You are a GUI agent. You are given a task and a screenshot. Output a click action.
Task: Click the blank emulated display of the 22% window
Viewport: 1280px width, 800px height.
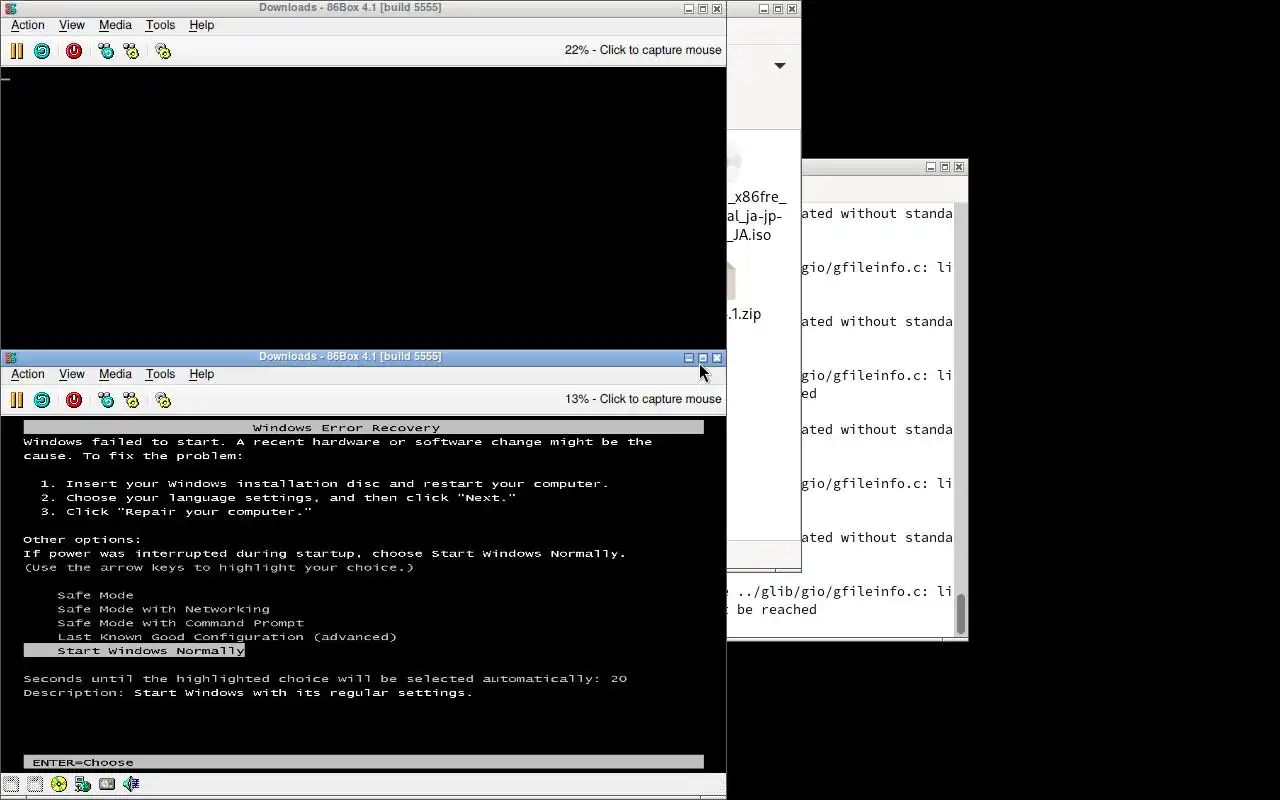point(363,207)
